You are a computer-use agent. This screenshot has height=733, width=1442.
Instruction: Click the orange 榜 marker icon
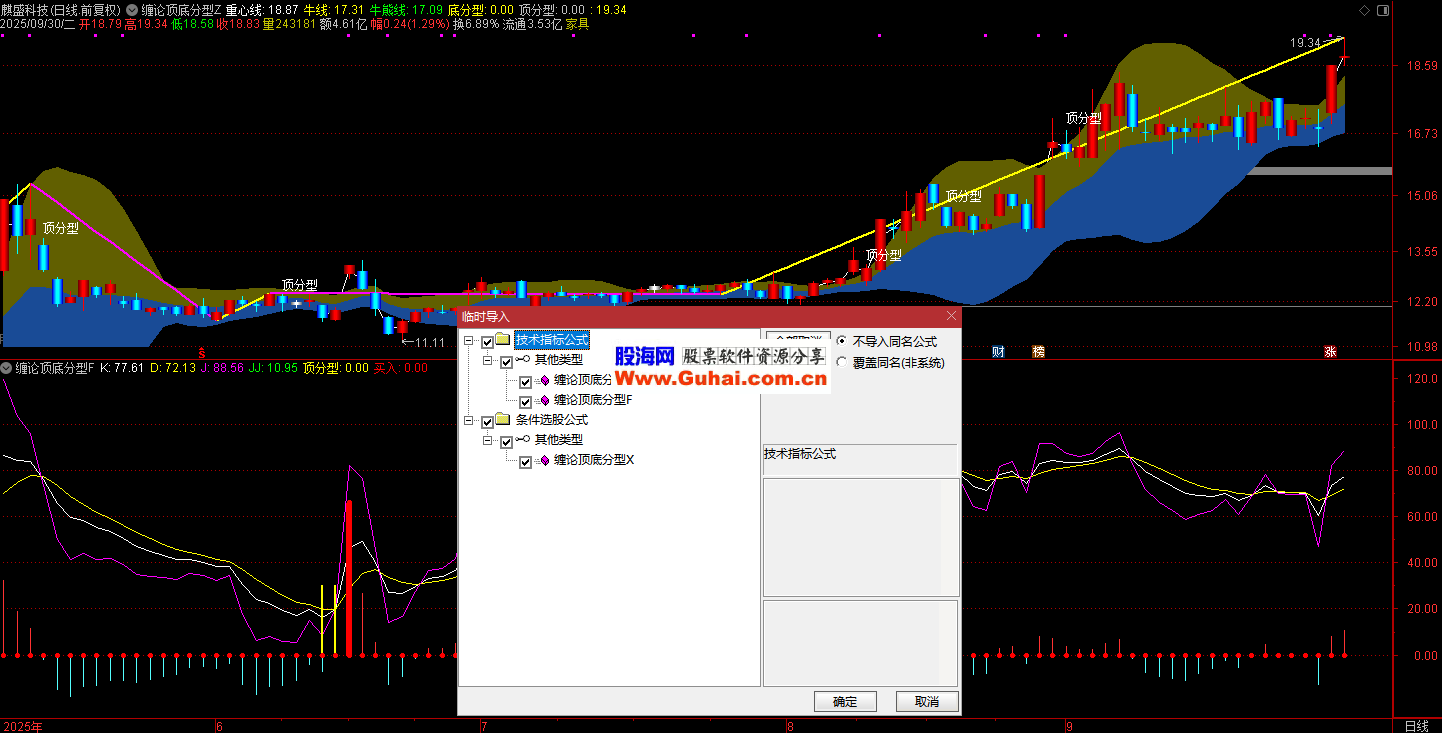pyautogui.click(x=1038, y=352)
